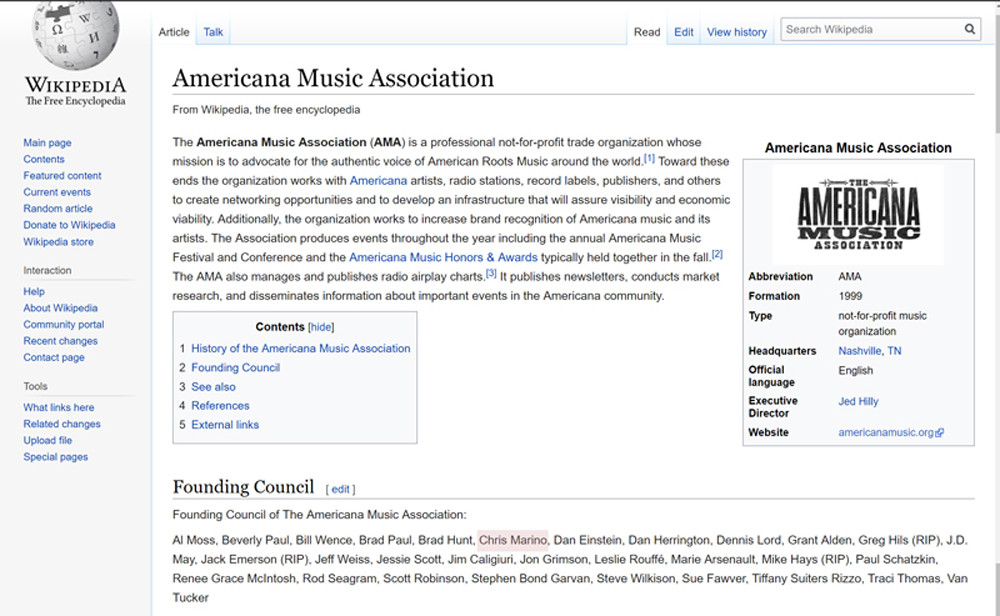The width and height of the screenshot is (1000, 616).
Task: Open the Random article sidebar link
Action: pyautogui.click(x=58, y=209)
